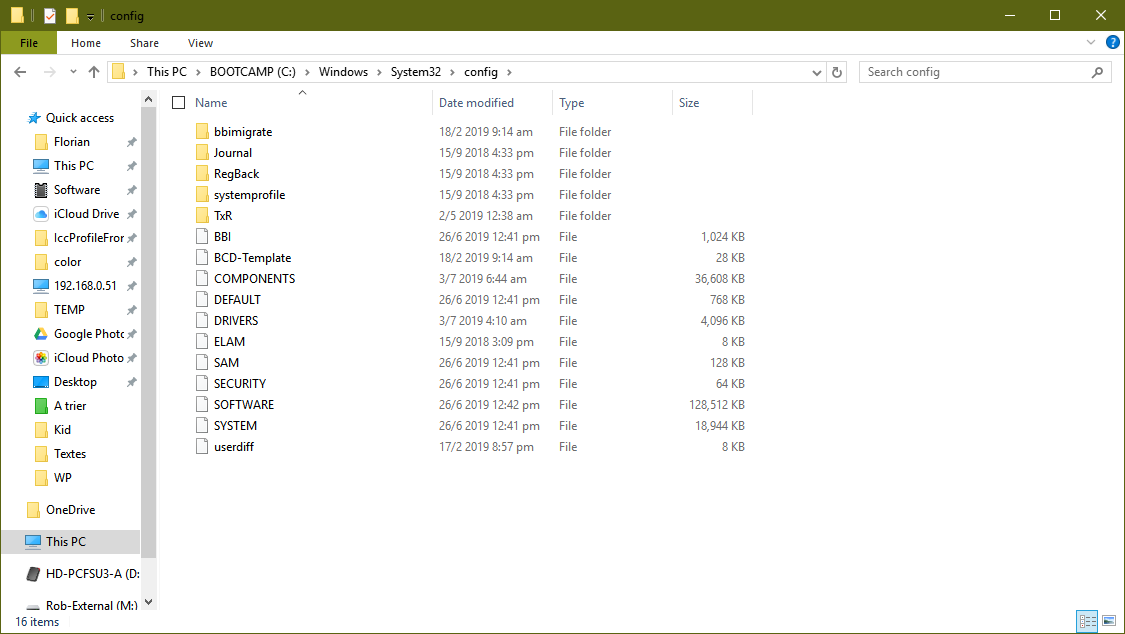Viewport: 1125px width, 634px height.
Task: Click the iCloud Drive sidebar item
Action: click(86, 214)
